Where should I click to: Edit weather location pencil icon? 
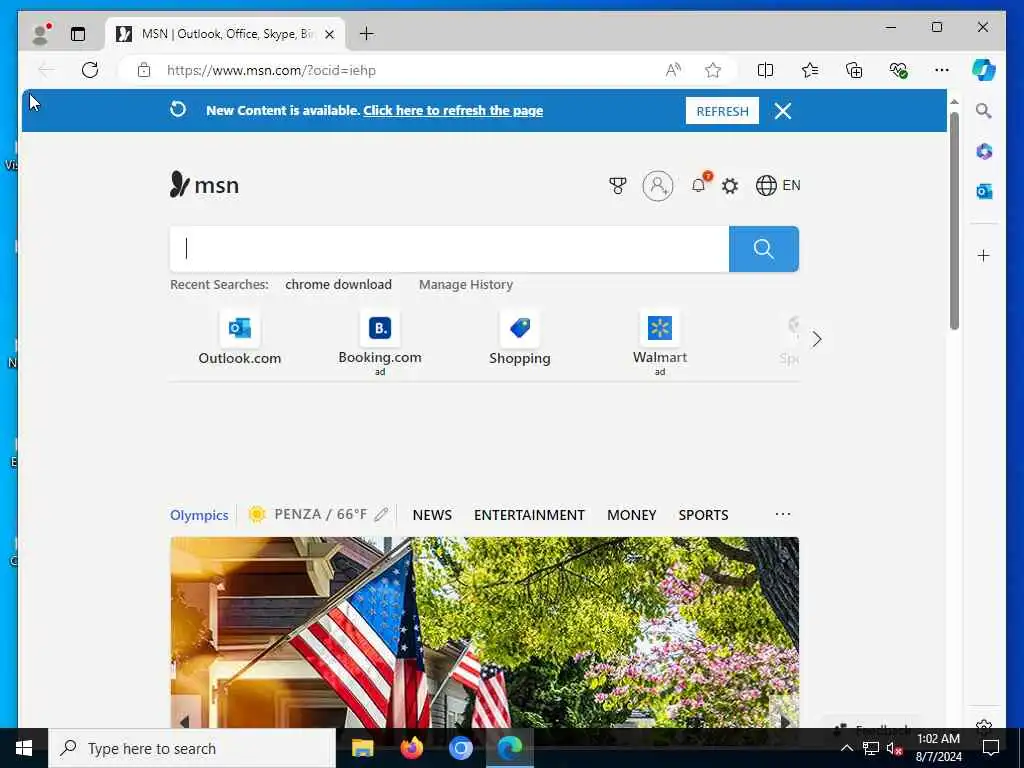click(381, 515)
